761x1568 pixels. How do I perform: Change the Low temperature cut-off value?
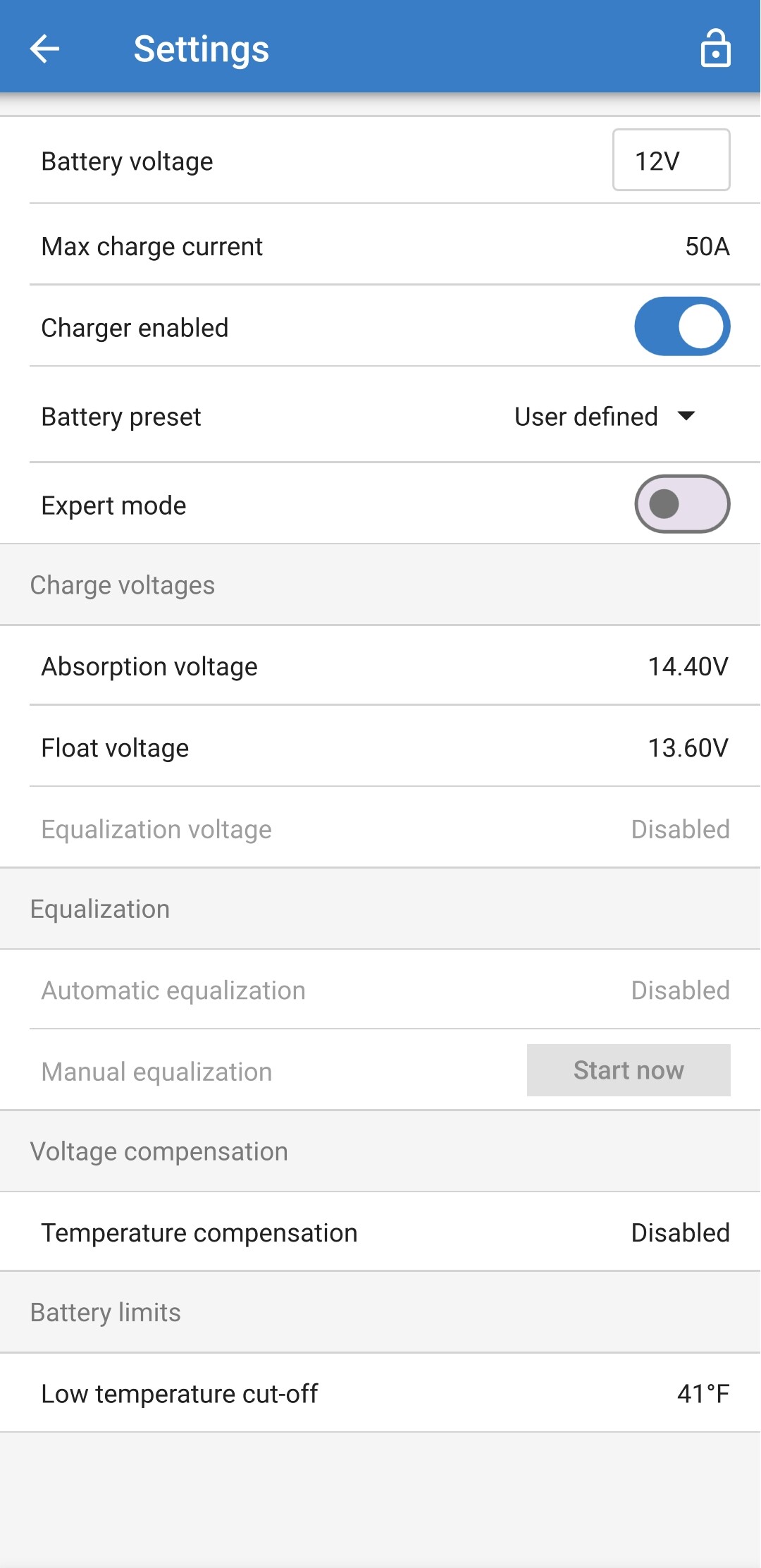703,1394
